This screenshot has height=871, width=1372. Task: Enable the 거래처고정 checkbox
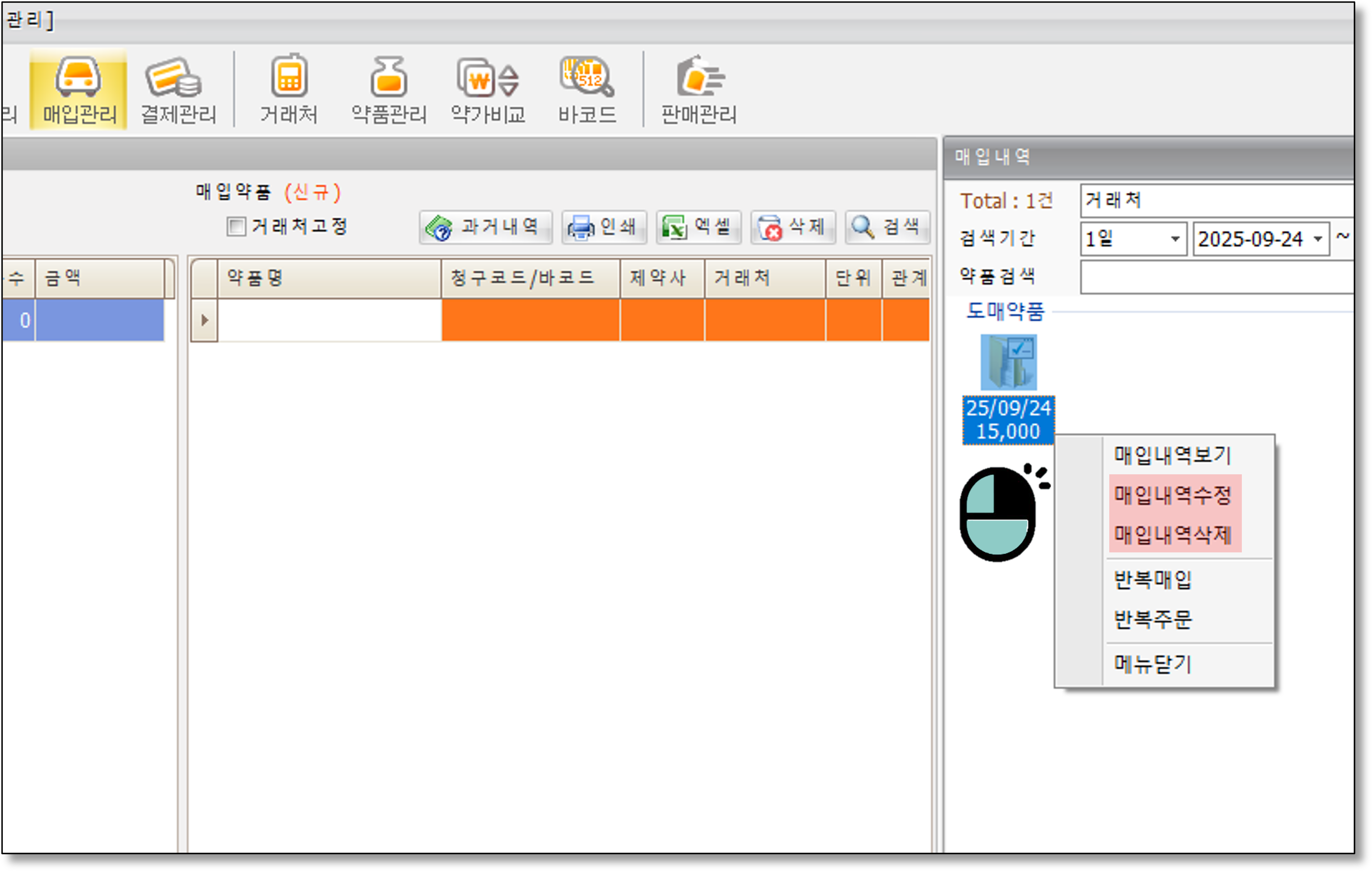(236, 227)
